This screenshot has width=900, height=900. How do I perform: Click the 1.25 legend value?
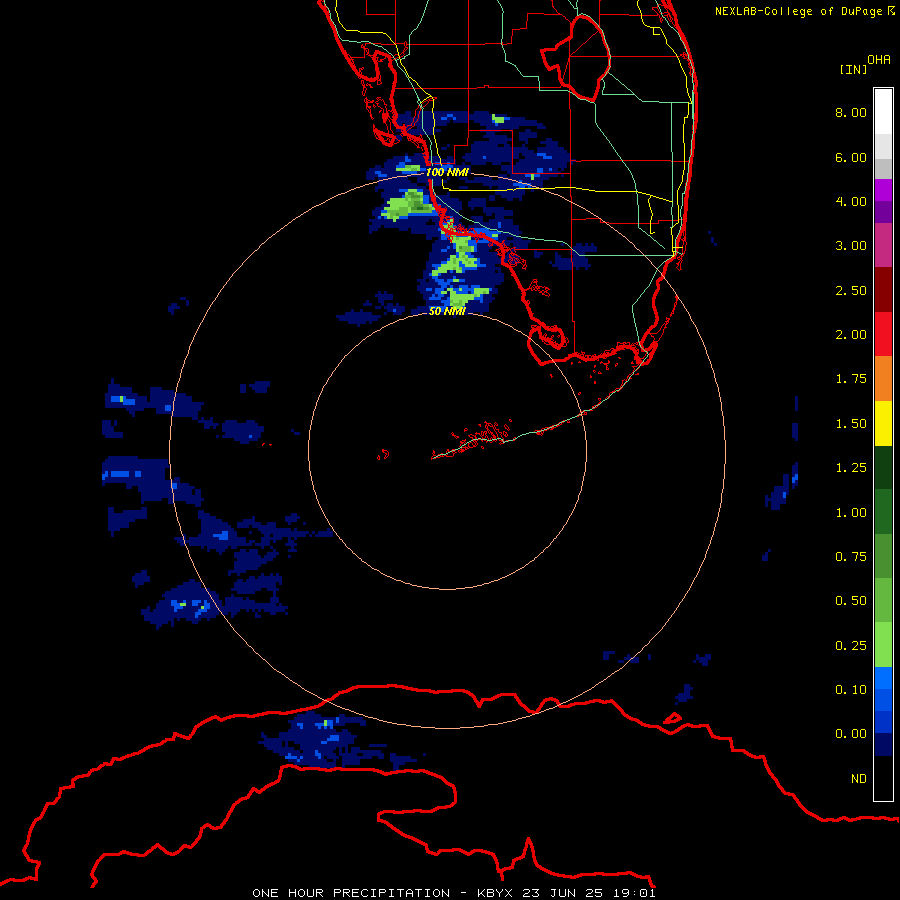click(851, 468)
